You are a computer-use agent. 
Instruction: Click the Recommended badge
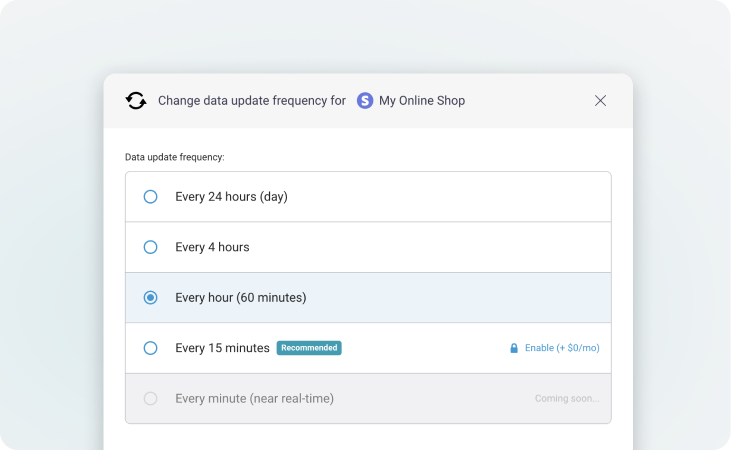tap(309, 348)
